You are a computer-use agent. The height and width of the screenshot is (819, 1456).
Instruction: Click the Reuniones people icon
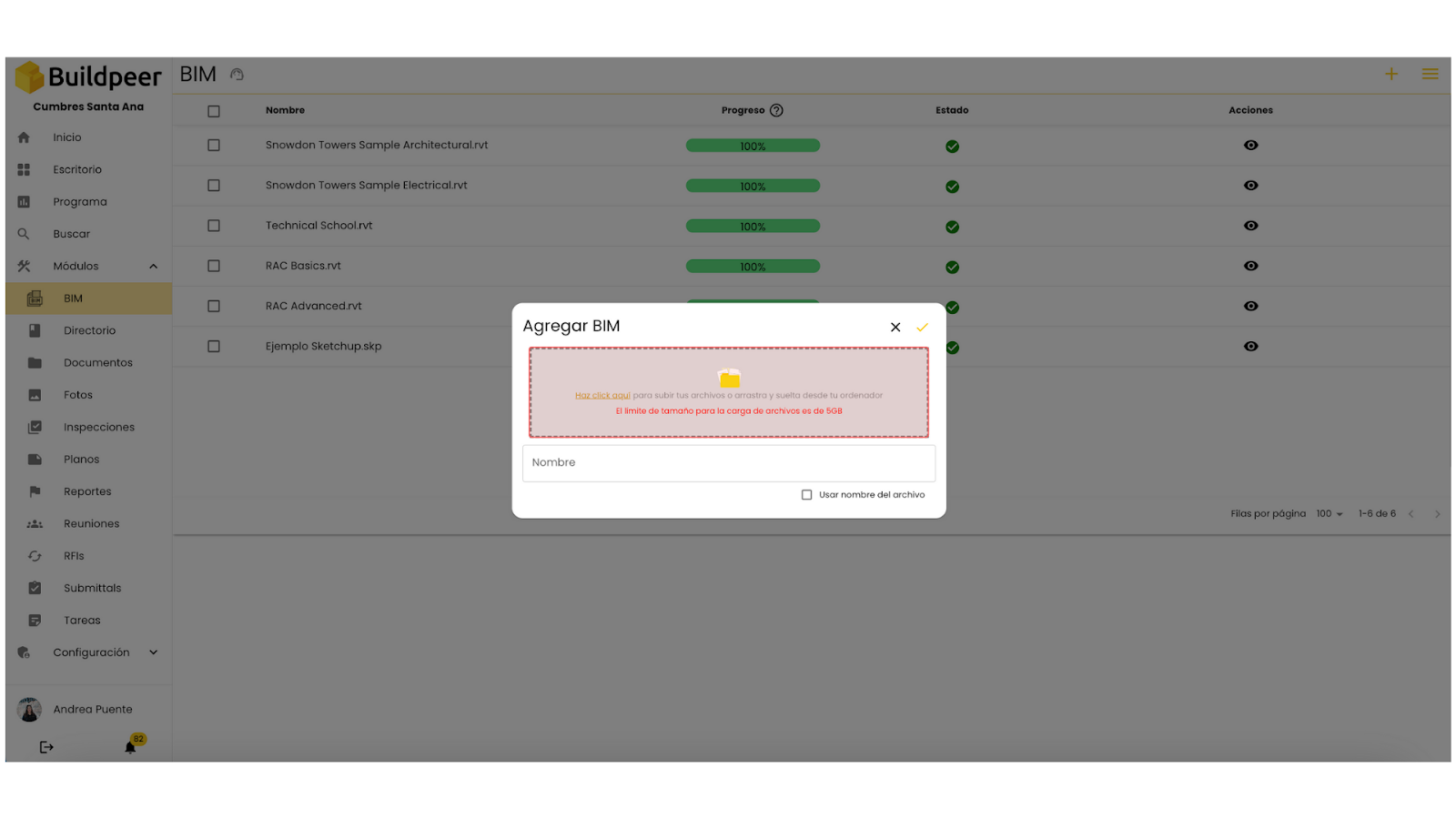coord(35,524)
